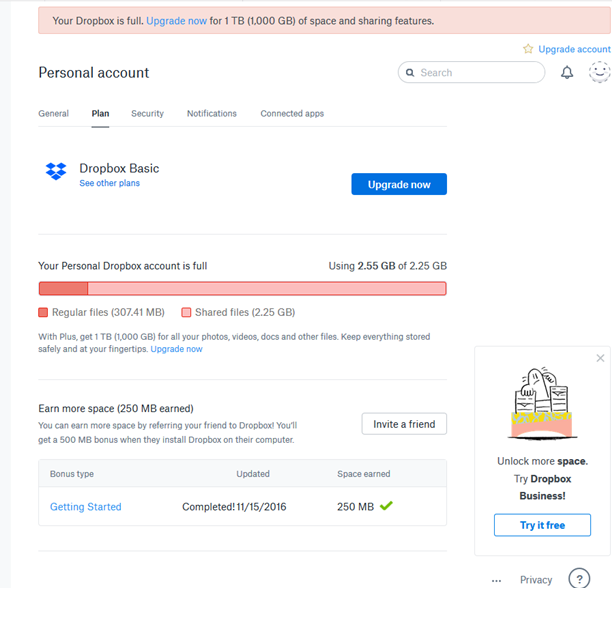
Task: Close the Dropbox Business promo card
Action: (600, 358)
